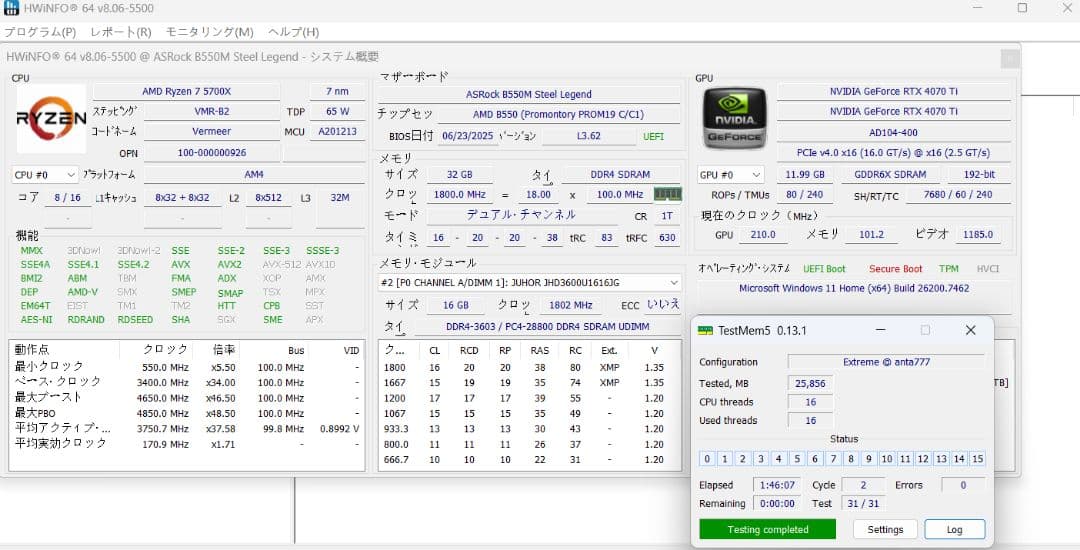
Task: Minimize the HWiNFO main window
Action: 979,8
